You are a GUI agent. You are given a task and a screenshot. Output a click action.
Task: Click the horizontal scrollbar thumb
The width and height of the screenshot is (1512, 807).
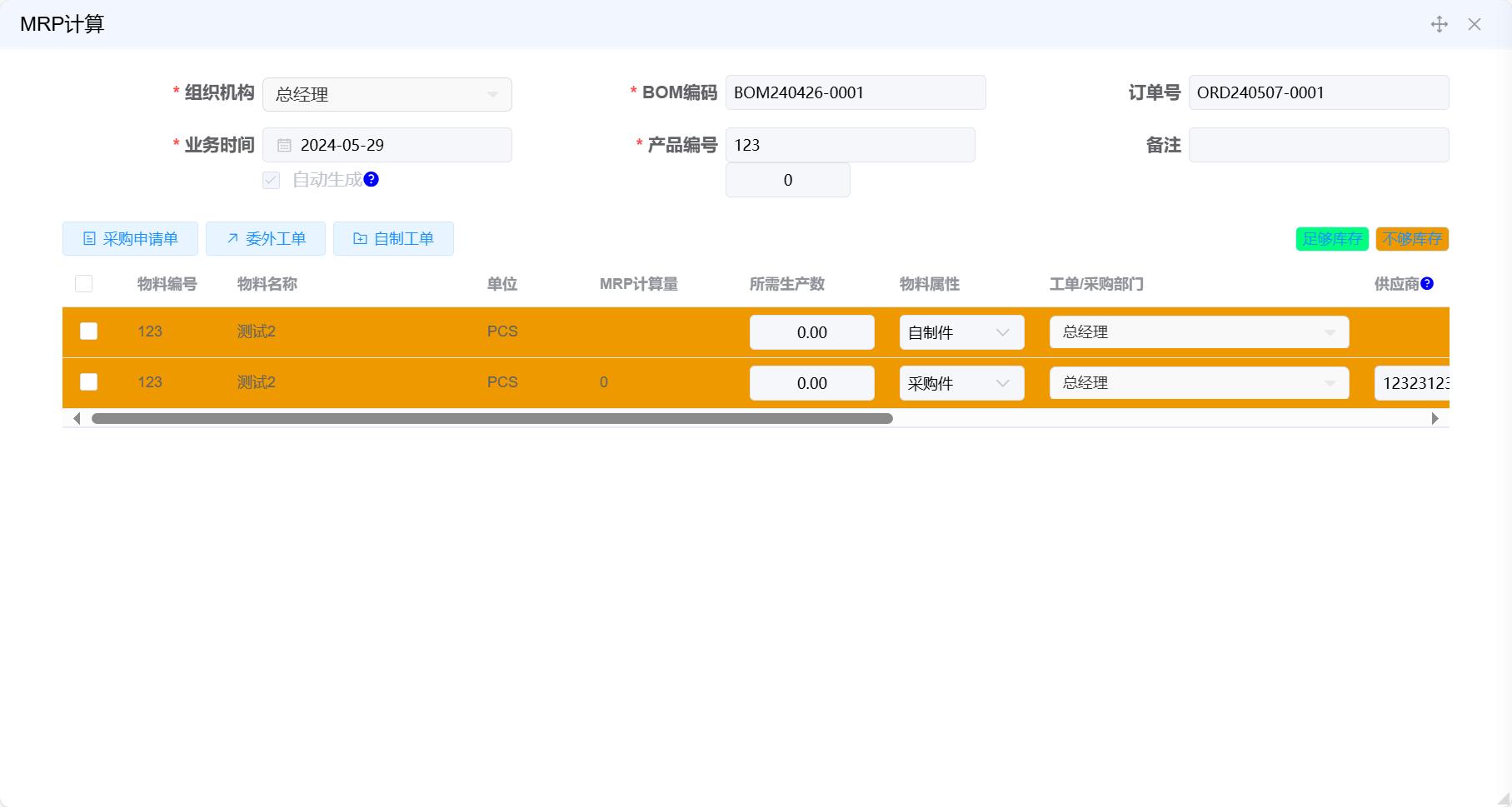tap(492, 418)
